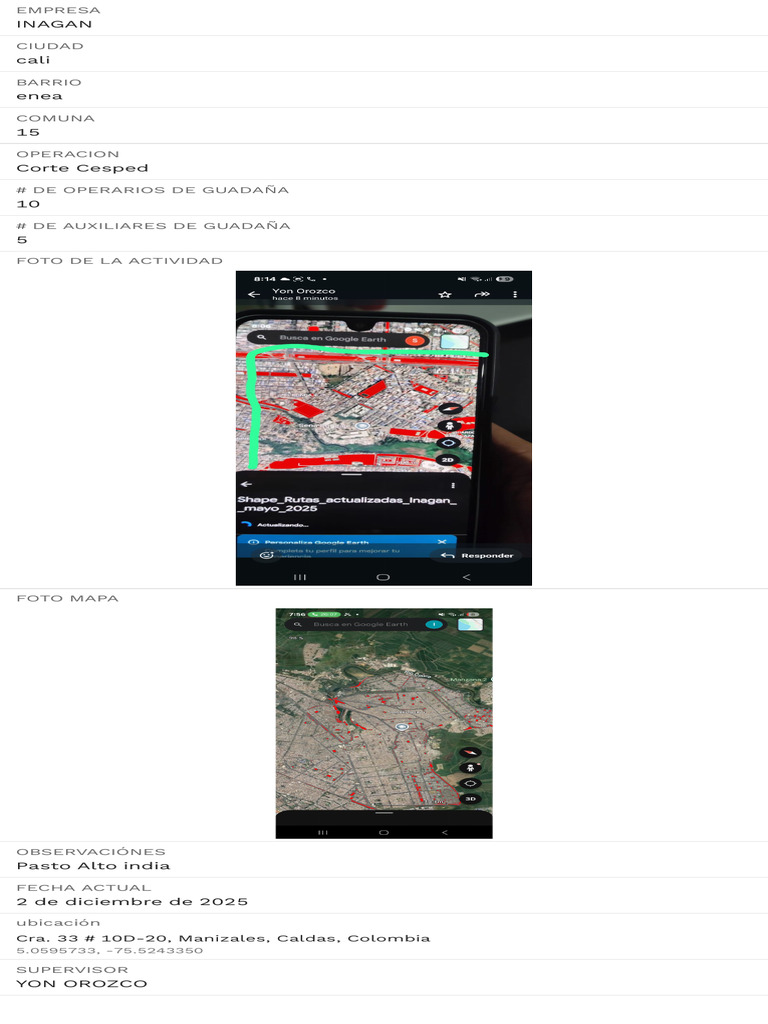The width and height of the screenshot is (768, 1024).
Task: Tap home nav icon in map photo
Action: (x=383, y=832)
